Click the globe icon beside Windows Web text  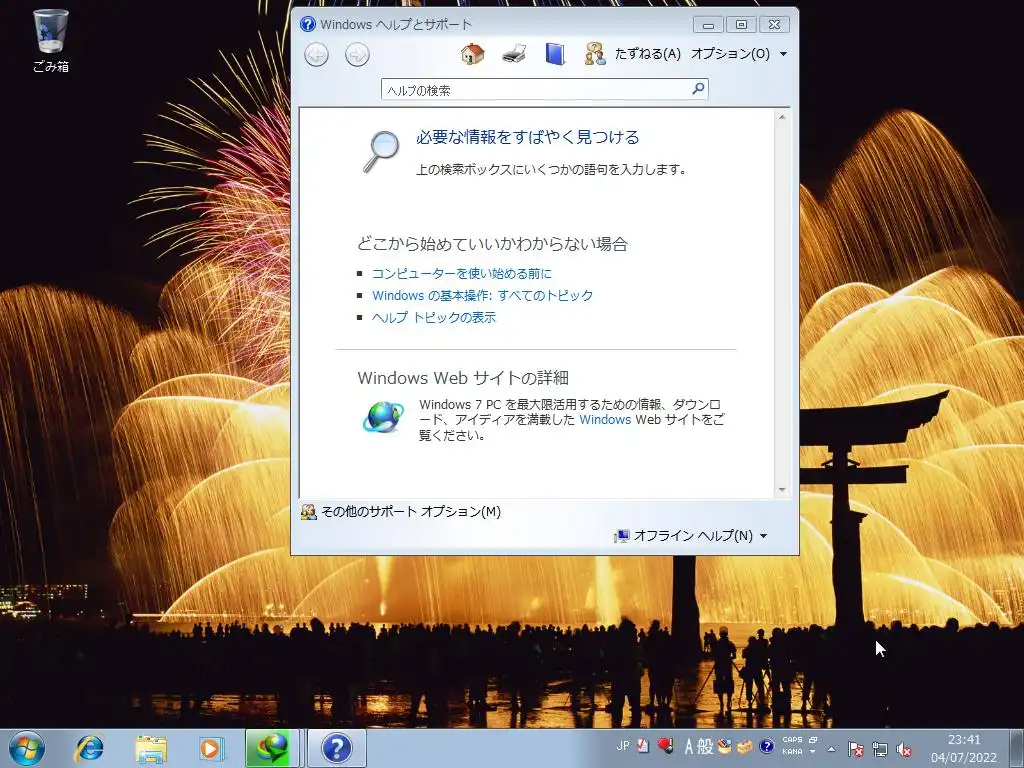coord(383,417)
